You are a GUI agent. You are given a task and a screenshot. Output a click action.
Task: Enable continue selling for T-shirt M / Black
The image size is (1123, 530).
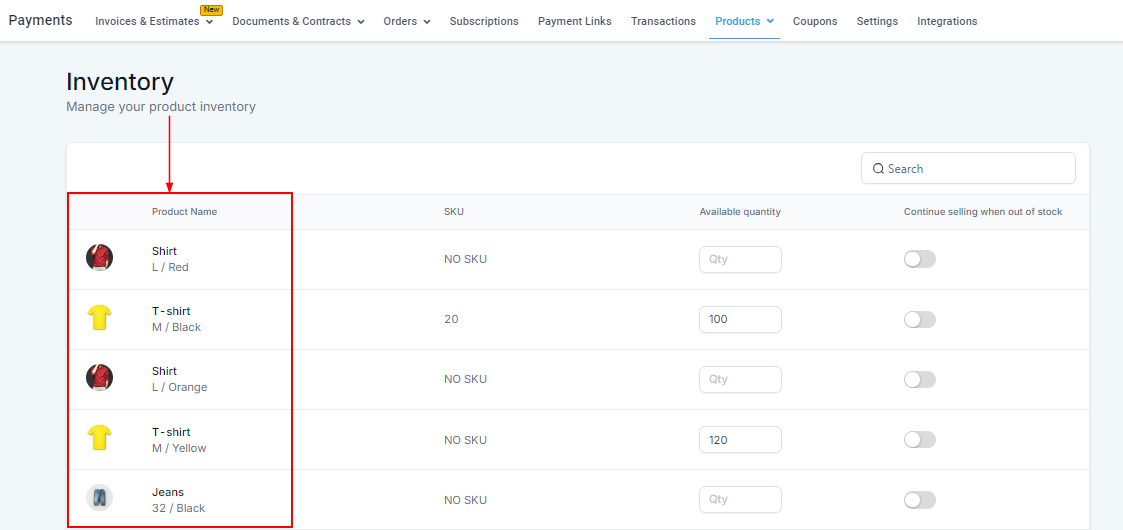[x=920, y=319]
